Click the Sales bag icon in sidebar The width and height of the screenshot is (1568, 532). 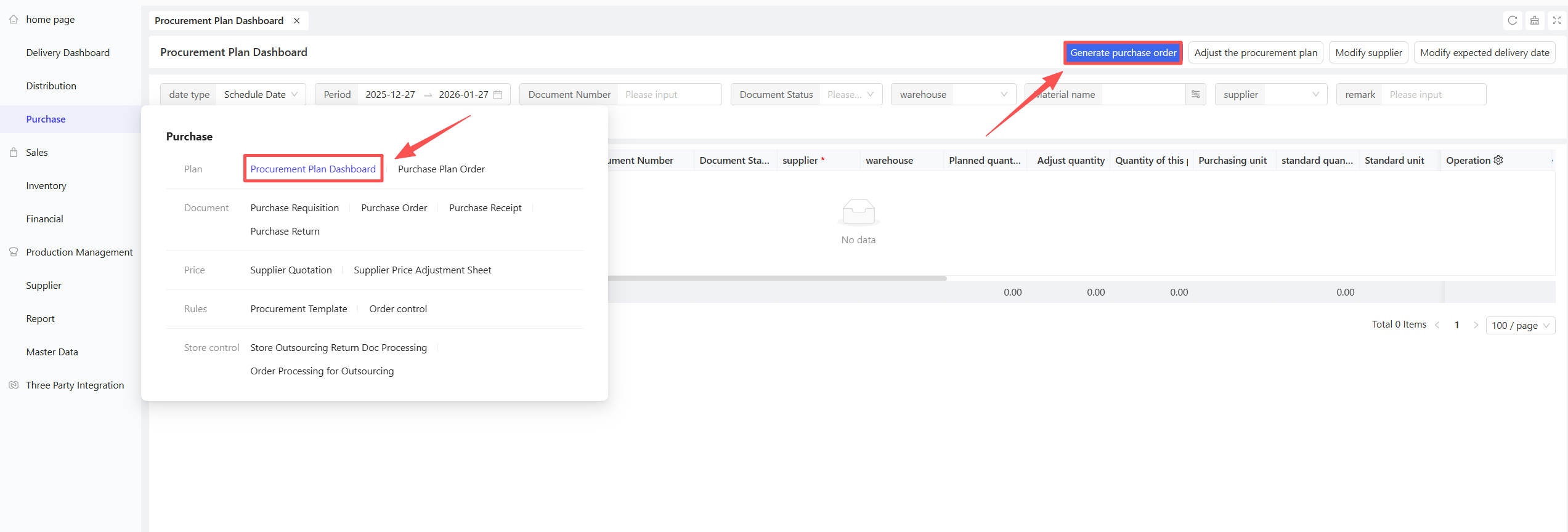(14, 152)
